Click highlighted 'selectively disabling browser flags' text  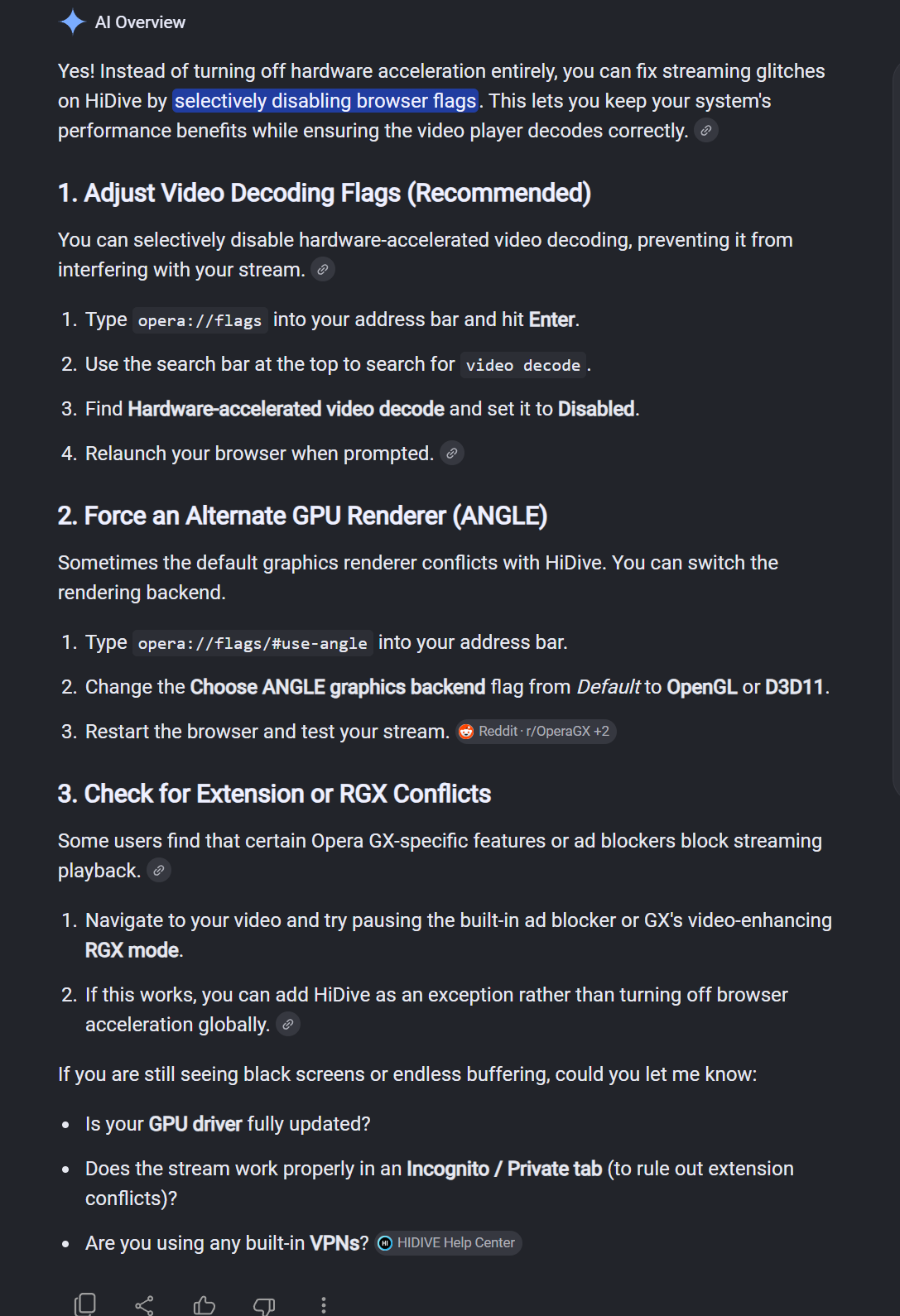click(x=325, y=101)
